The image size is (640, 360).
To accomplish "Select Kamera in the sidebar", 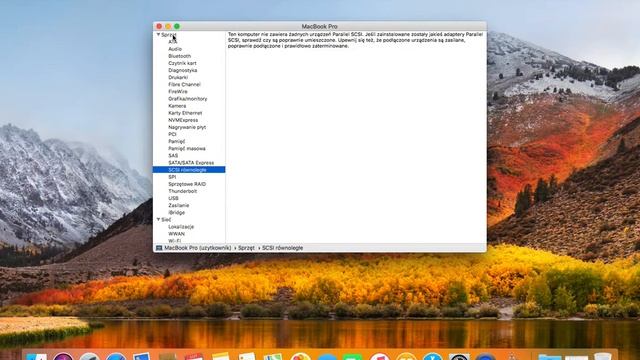I will (177, 106).
